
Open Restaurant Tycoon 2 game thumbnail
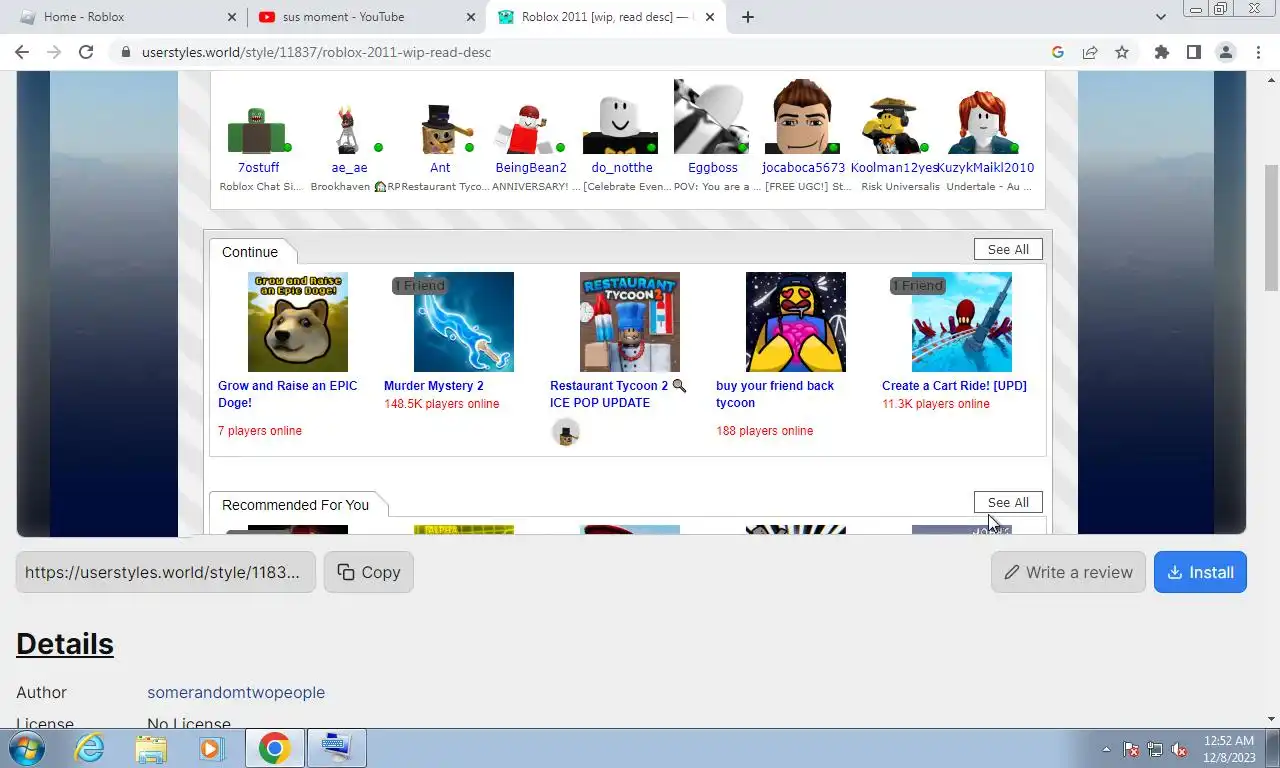(630, 322)
